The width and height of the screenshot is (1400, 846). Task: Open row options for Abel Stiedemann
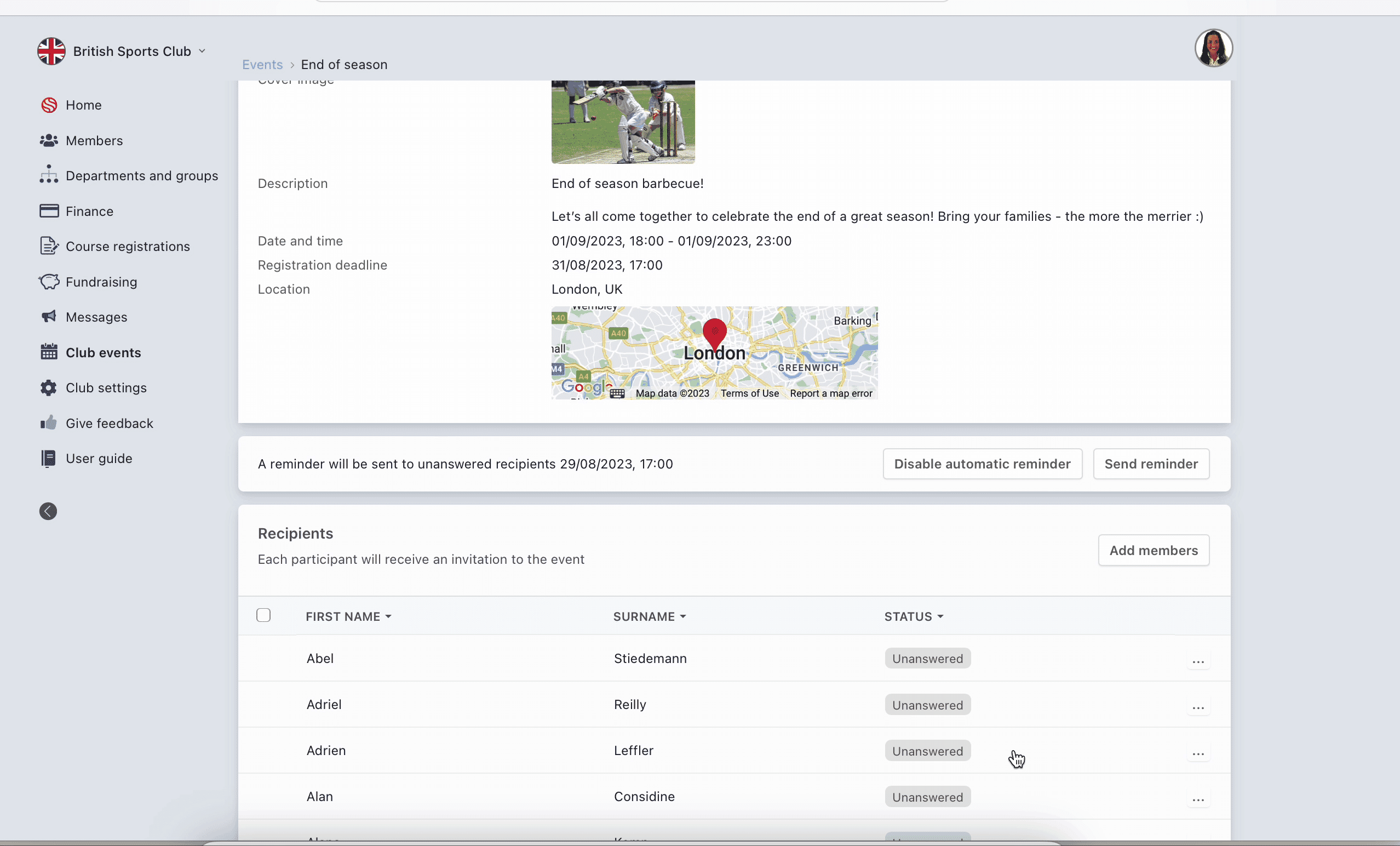click(x=1198, y=661)
